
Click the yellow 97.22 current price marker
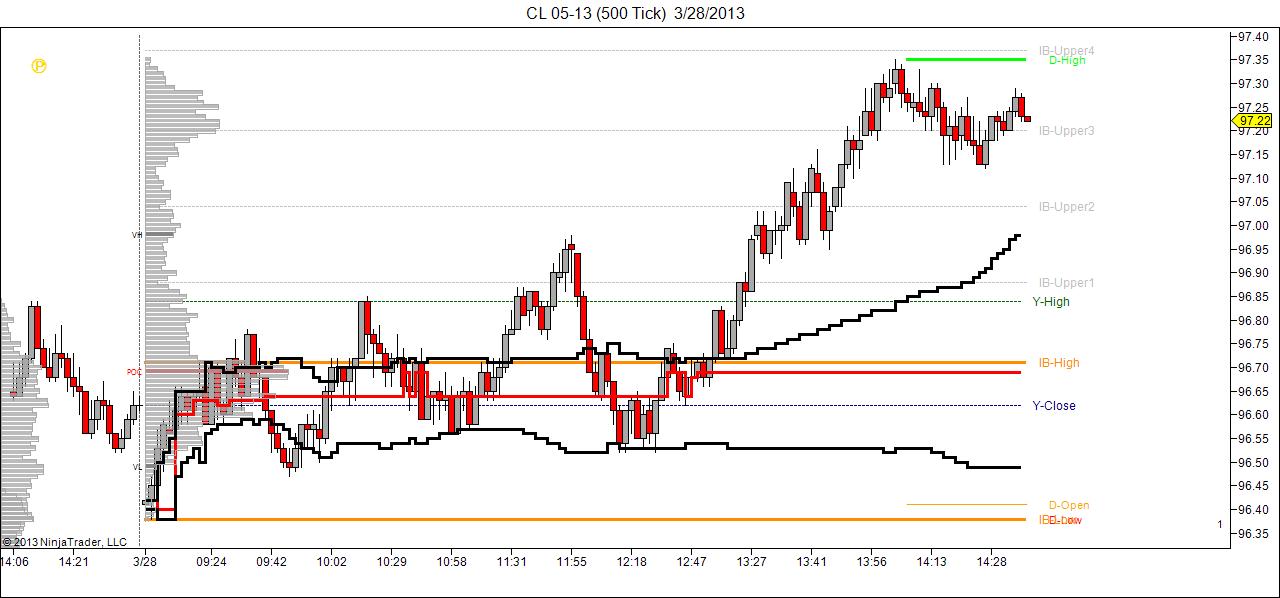[1251, 120]
